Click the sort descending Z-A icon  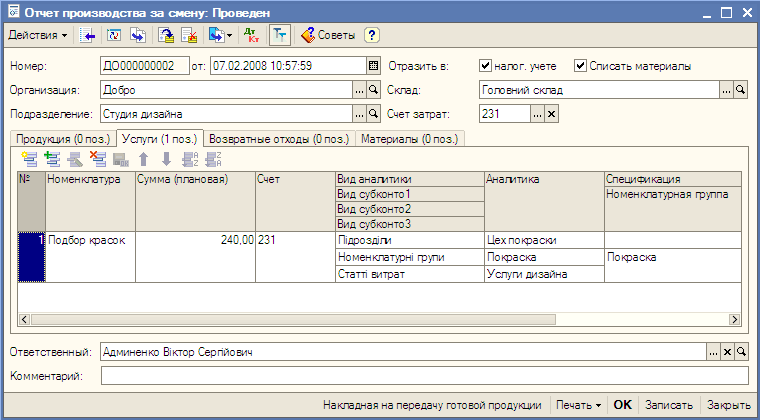click(x=212, y=158)
